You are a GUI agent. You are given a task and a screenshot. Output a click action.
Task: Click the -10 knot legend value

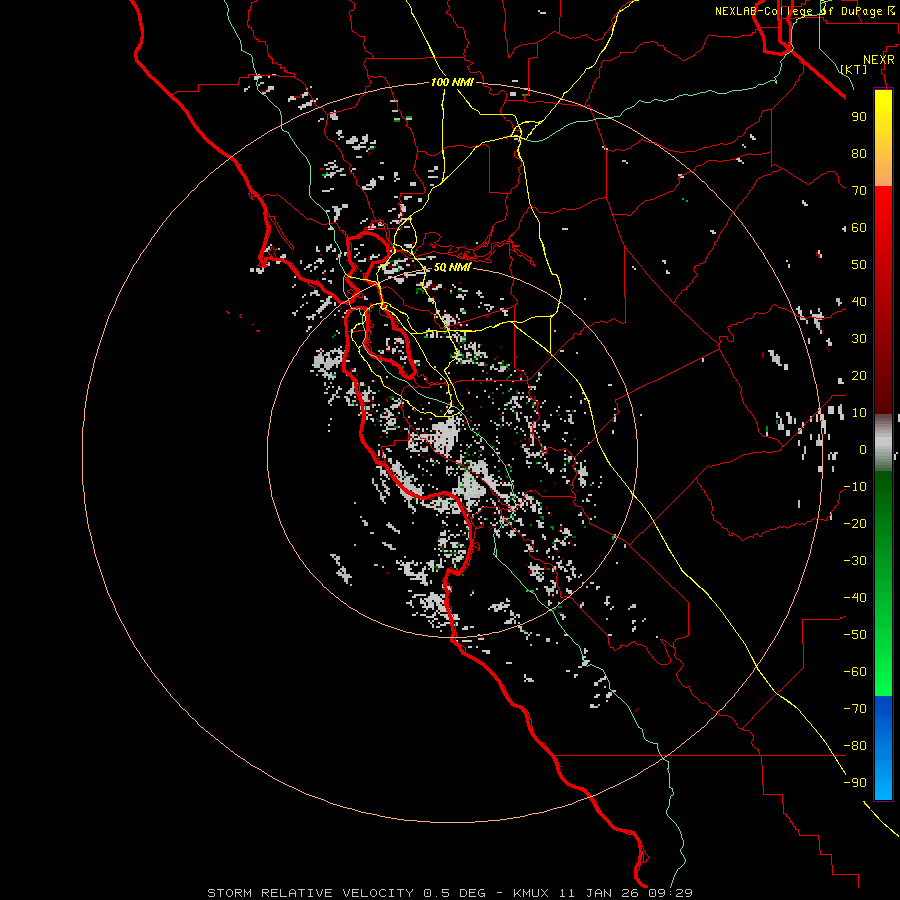(855, 487)
